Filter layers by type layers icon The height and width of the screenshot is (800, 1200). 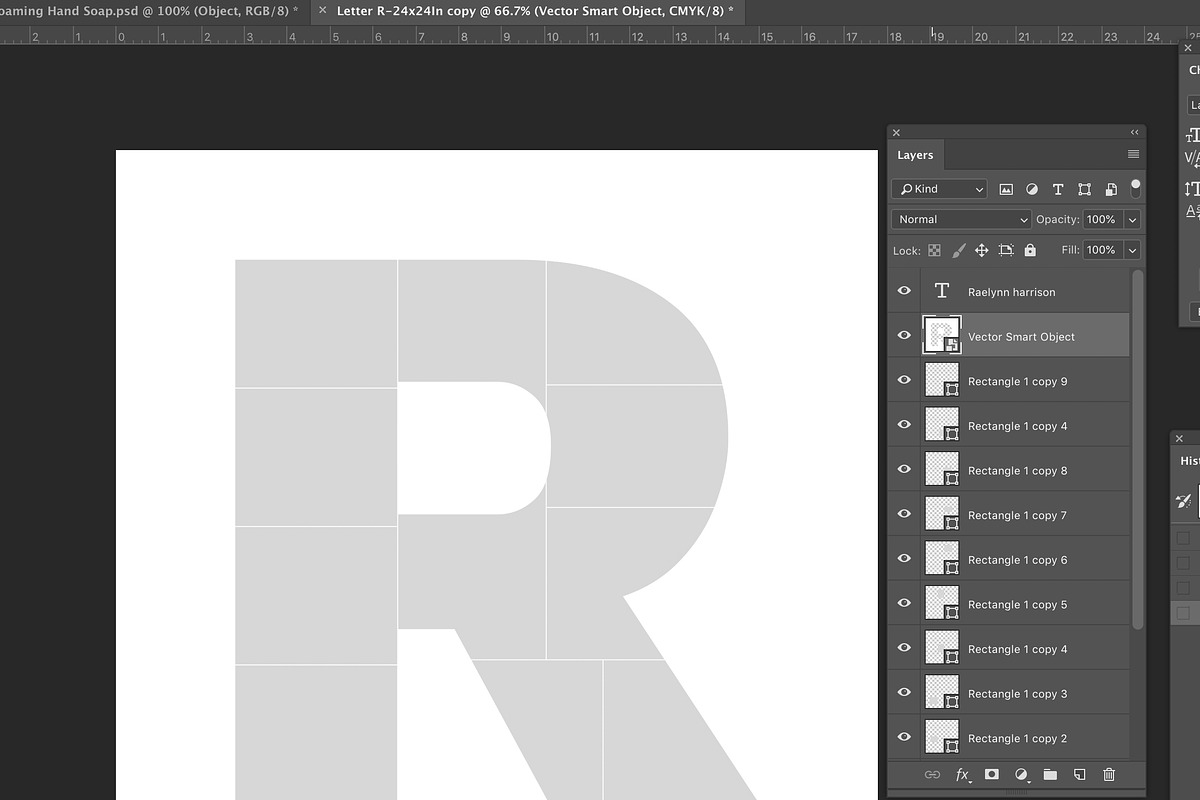[x=1058, y=189]
